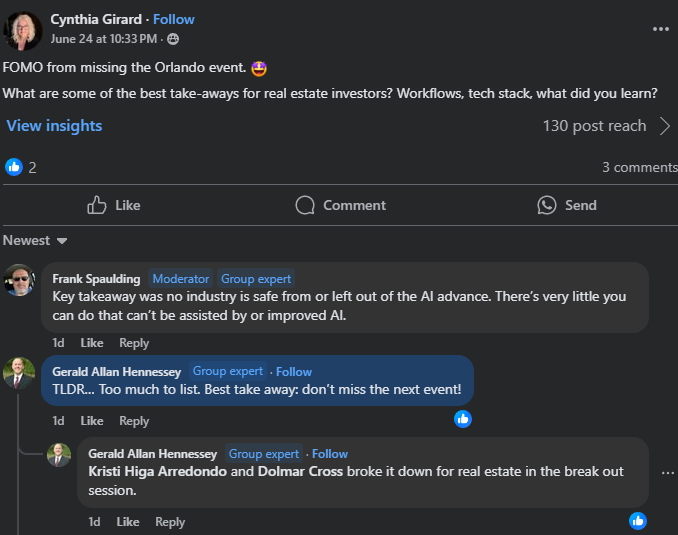
Task: Click the public globe privacy icon
Action: point(173,39)
